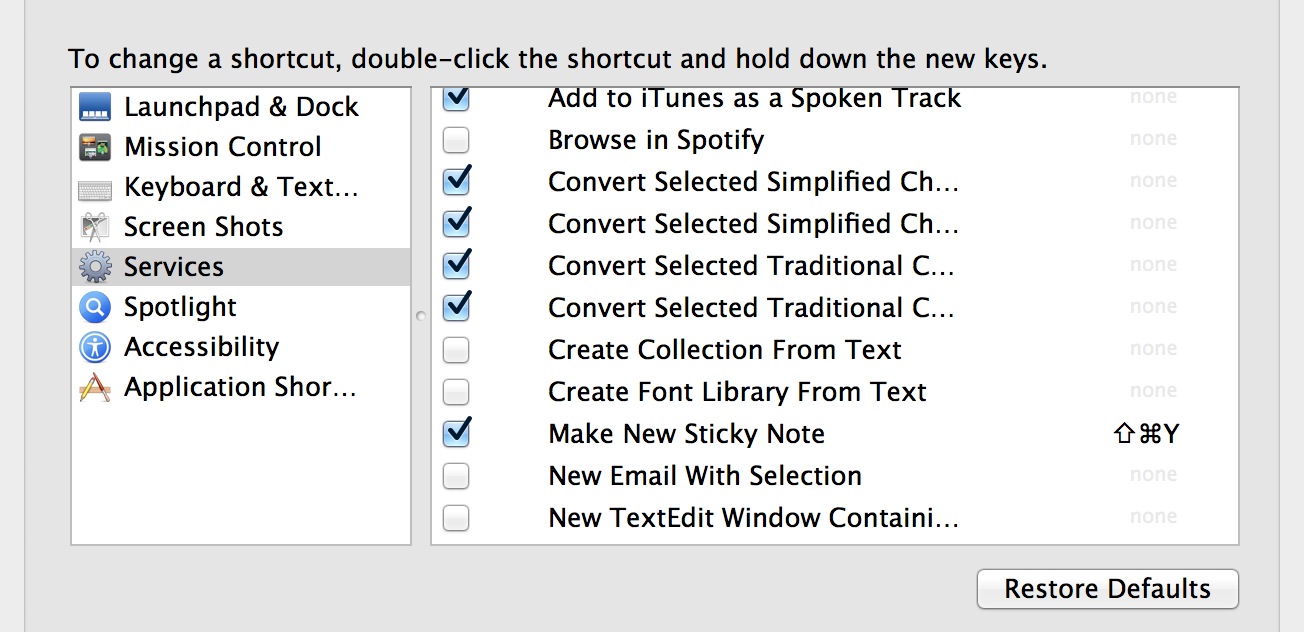Select the Spotlight category label
The width and height of the screenshot is (1304, 632).
[x=180, y=307]
